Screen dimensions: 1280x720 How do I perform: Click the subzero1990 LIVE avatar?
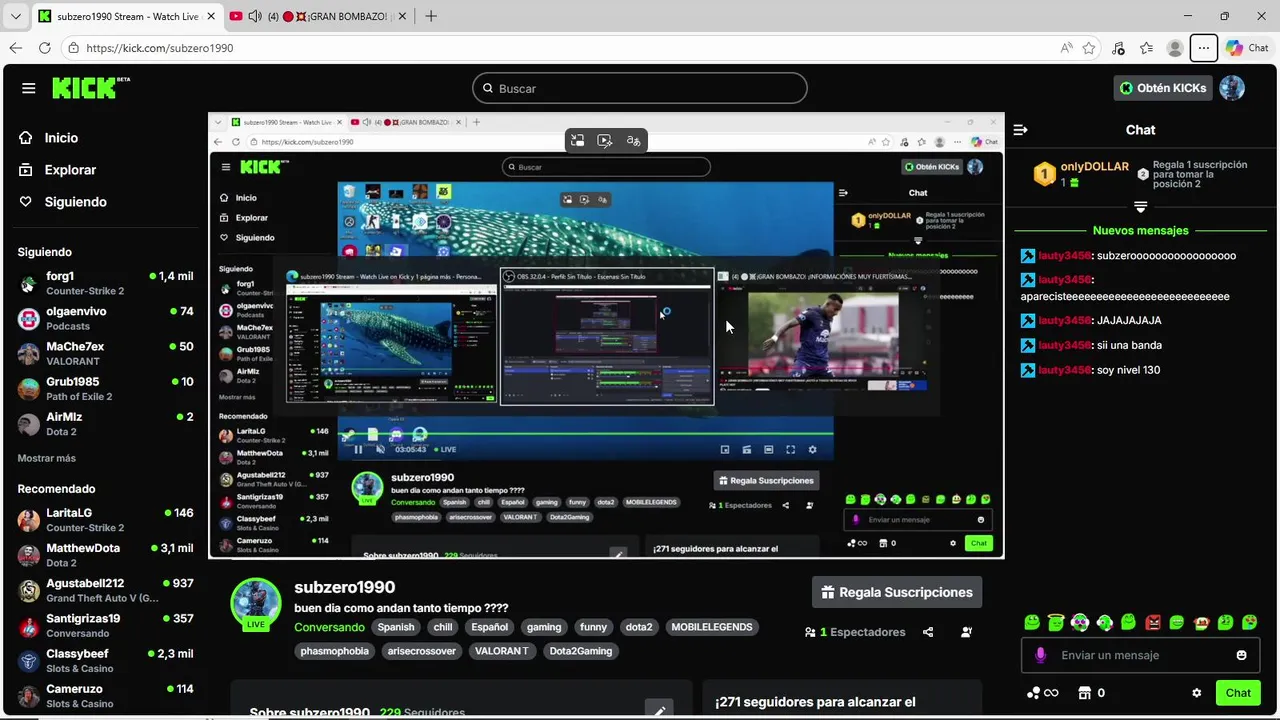[x=256, y=603]
